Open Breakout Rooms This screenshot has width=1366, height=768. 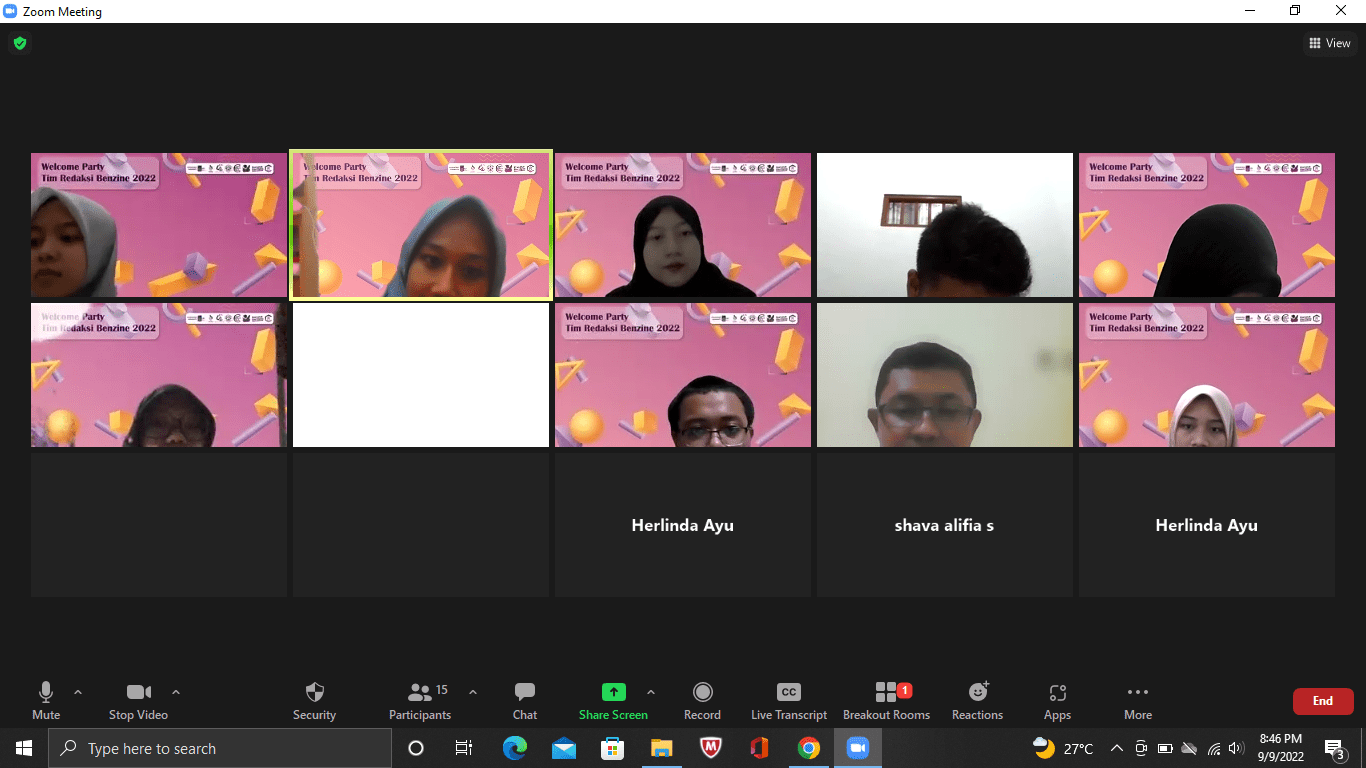886,700
